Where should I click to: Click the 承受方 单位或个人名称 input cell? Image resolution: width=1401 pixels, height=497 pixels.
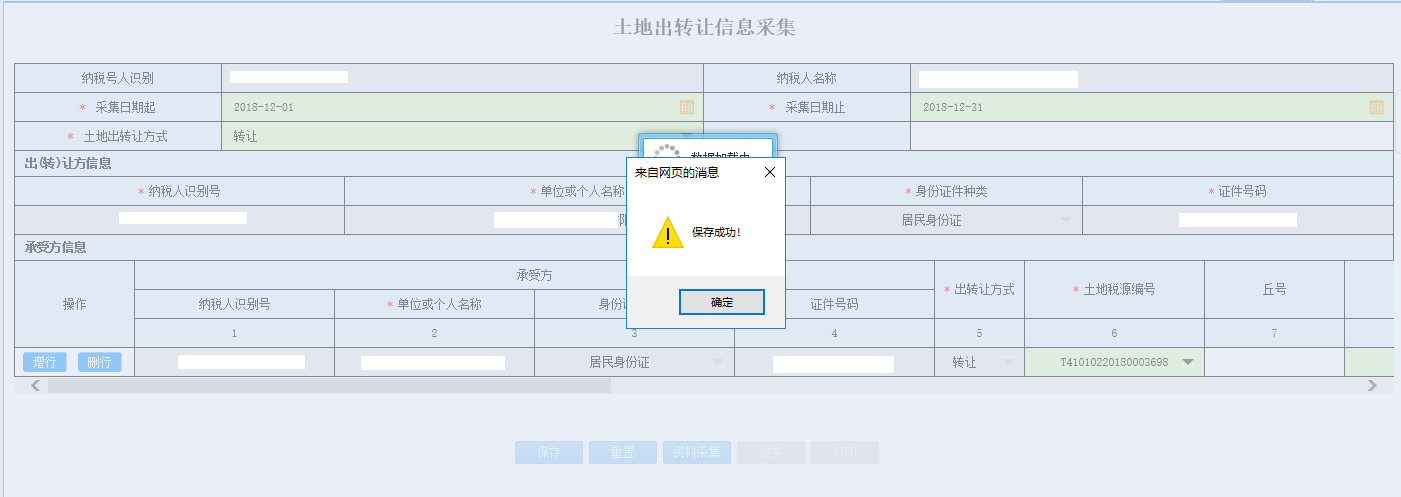(x=434, y=362)
